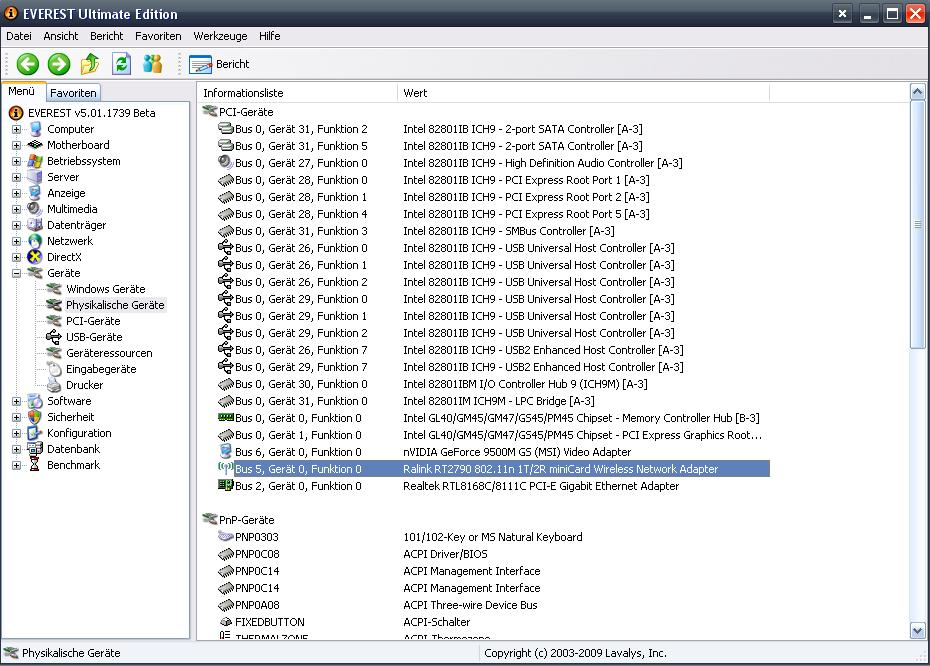Click the Up one level arrow icon

(x=90, y=64)
